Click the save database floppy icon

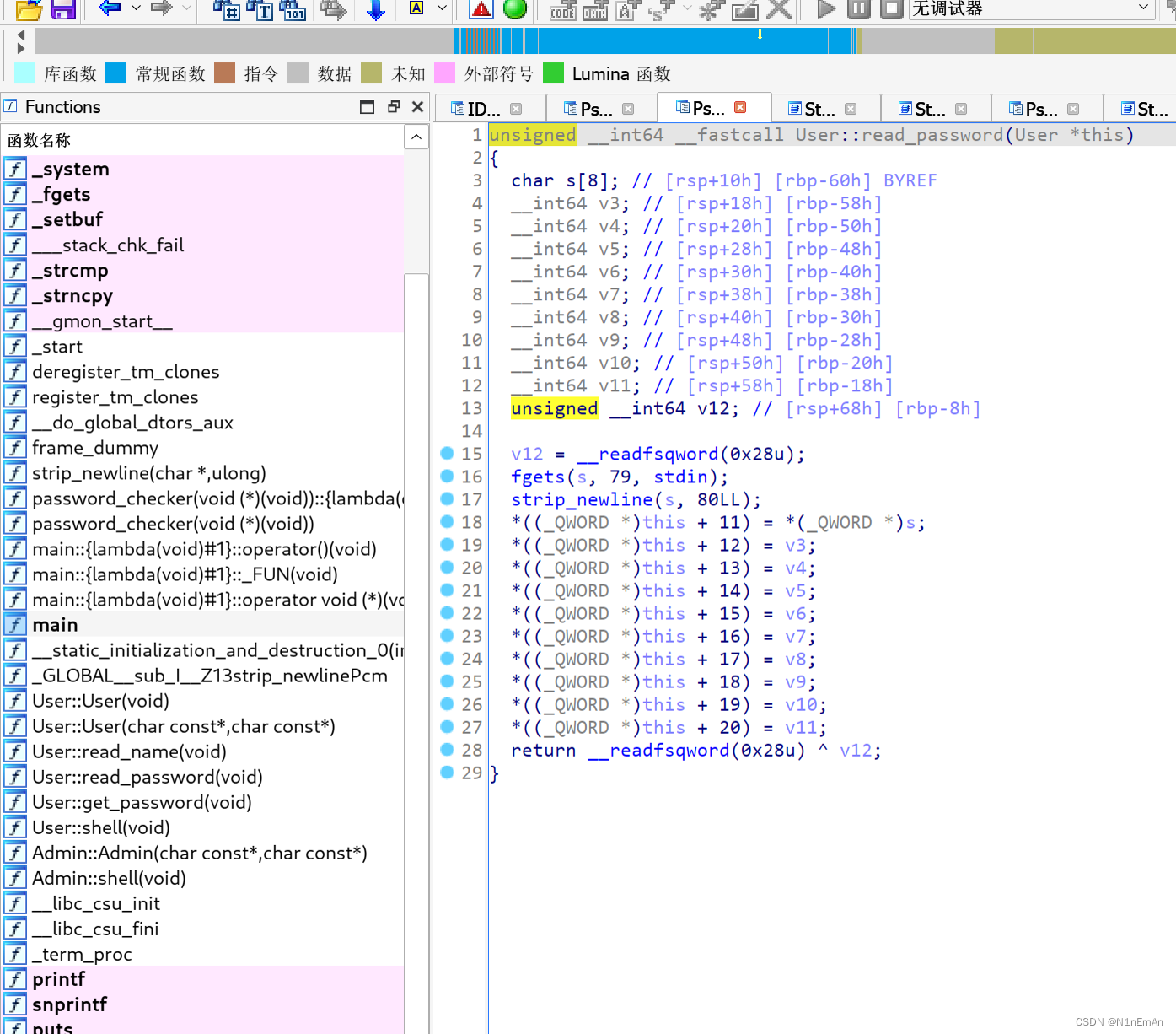click(x=63, y=9)
